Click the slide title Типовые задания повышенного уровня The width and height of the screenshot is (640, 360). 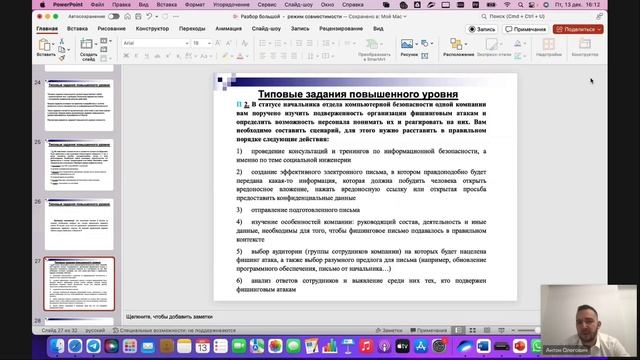tap(358, 94)
